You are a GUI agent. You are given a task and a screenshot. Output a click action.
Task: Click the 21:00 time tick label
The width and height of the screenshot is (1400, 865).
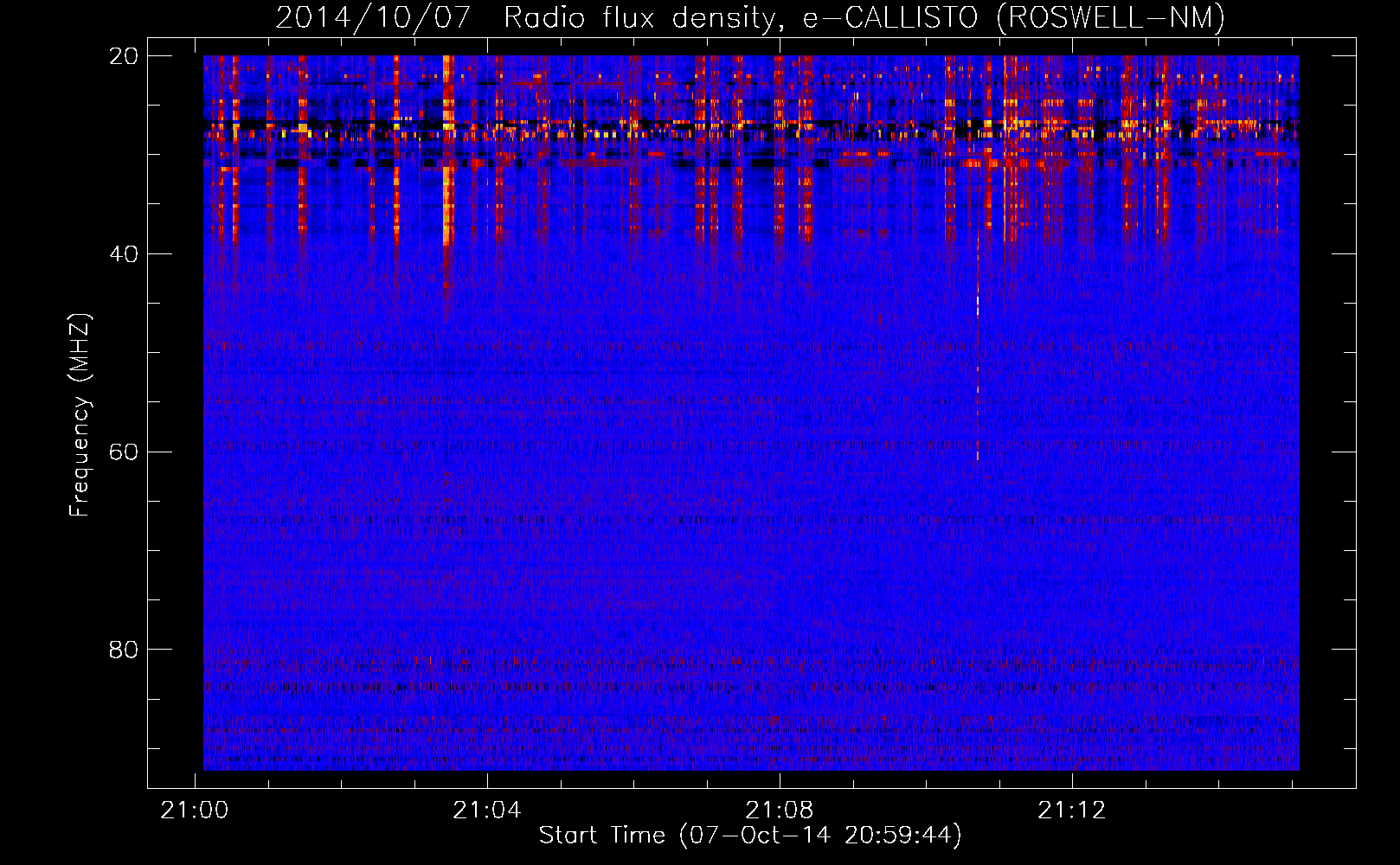point(195,810)
